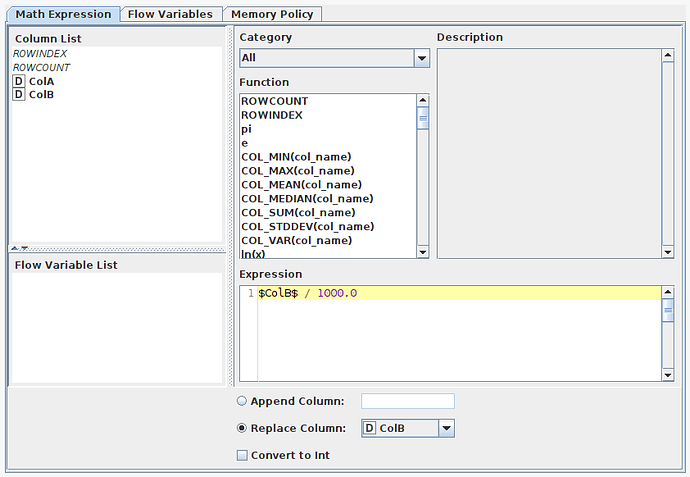This screenshot has height=477, width=690.
Task: Click Function list scroll up arrow
Action: tap(422, 100)
